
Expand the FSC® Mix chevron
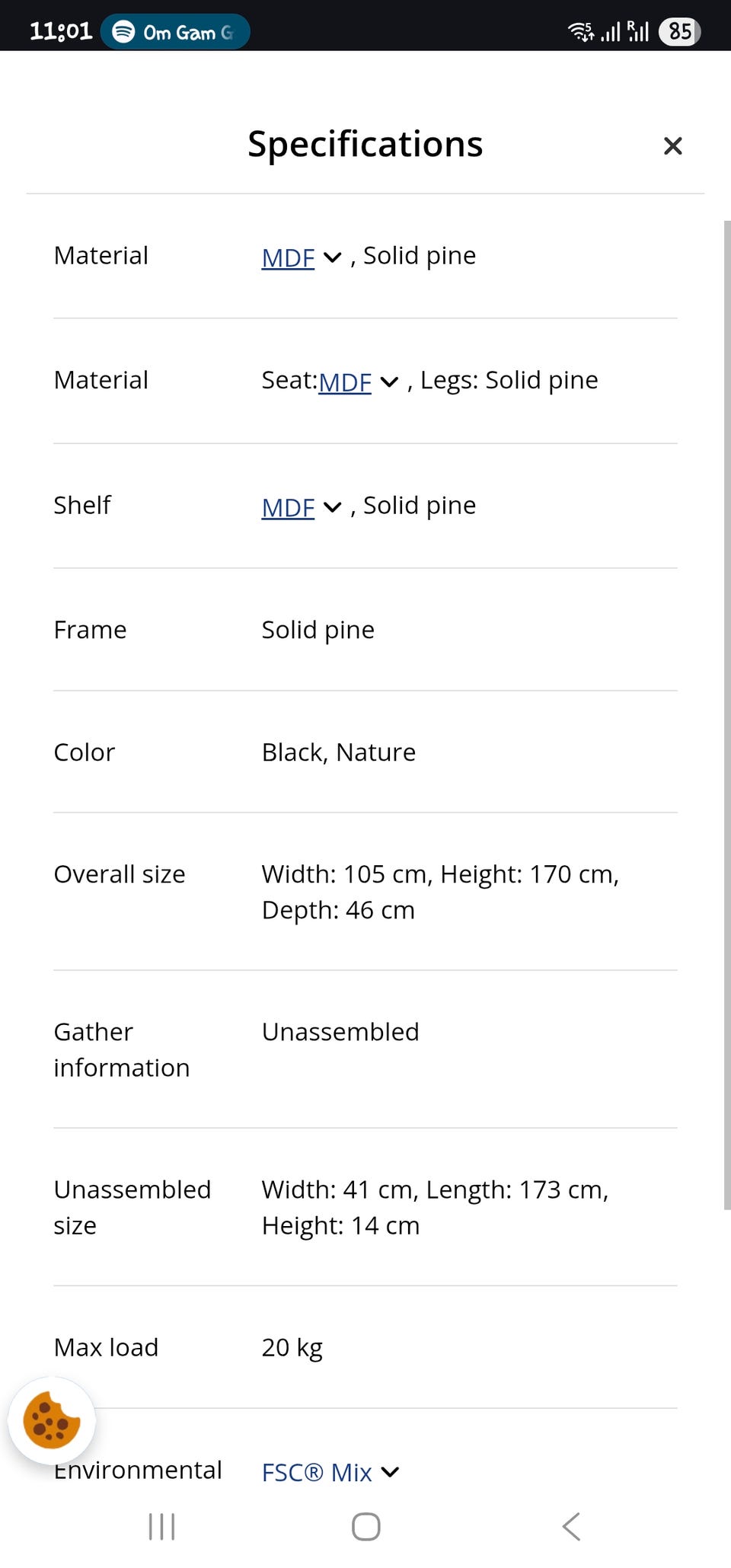pyautogui.click(x=390, y=1472)
